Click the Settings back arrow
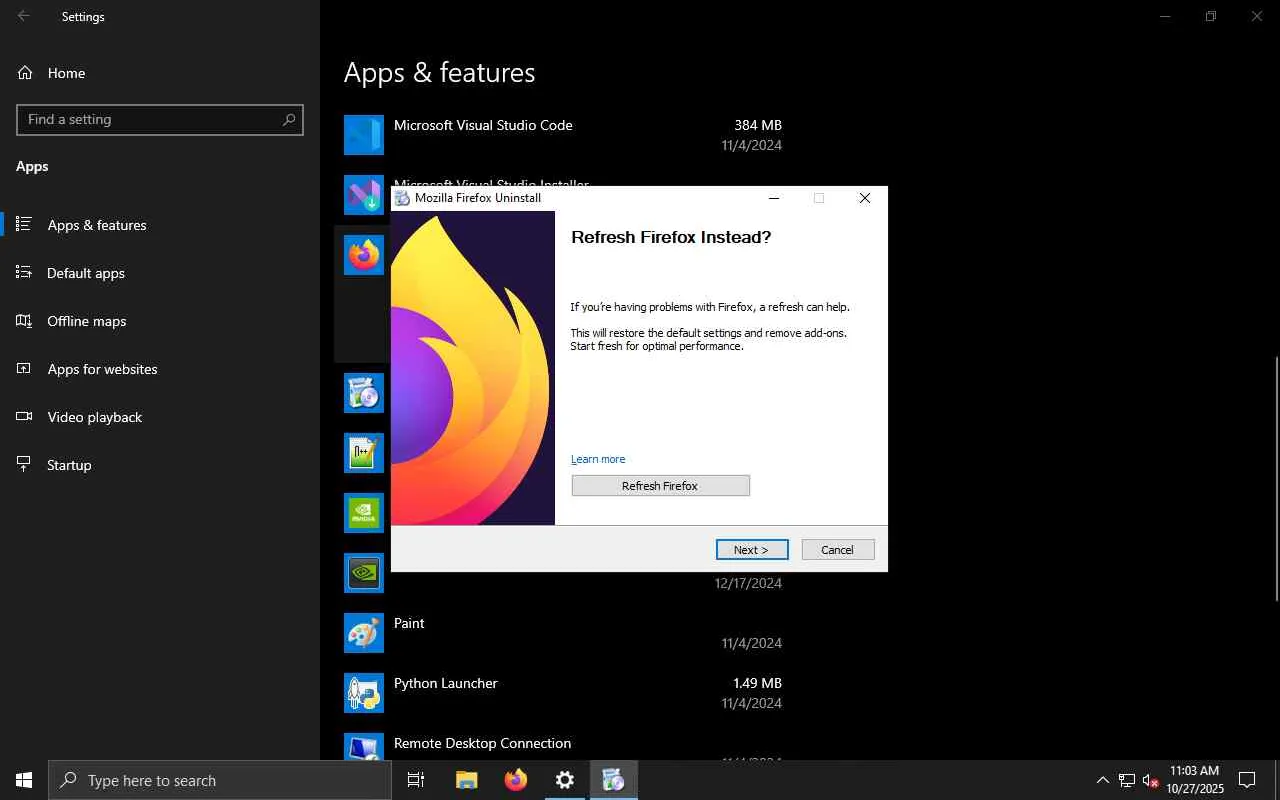Image resolution: width=1280 pixels, height=800 pixels. coord(23,16)
